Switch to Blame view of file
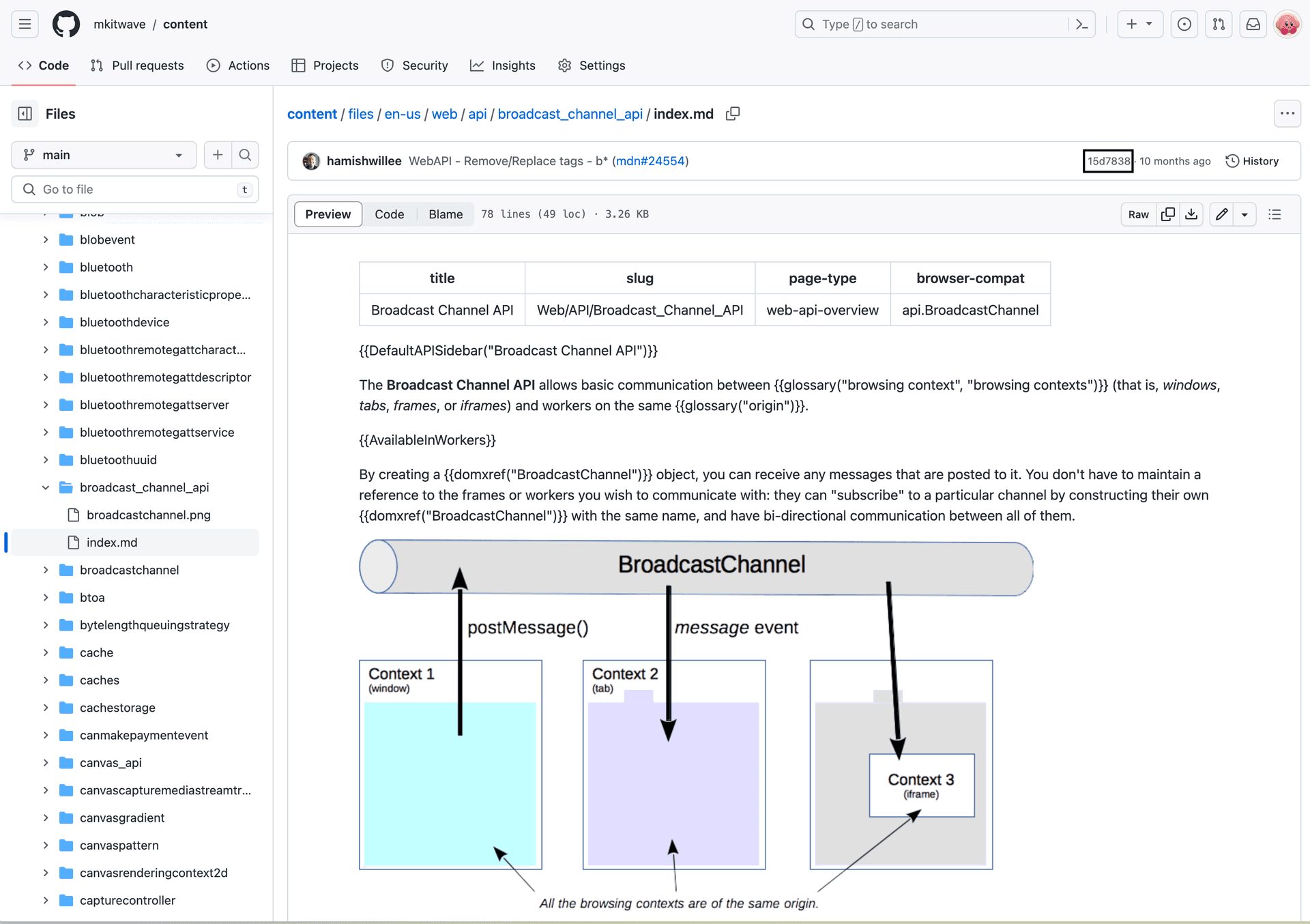The height and width of the screenshot is (924, 1310). tap(446, 214)
